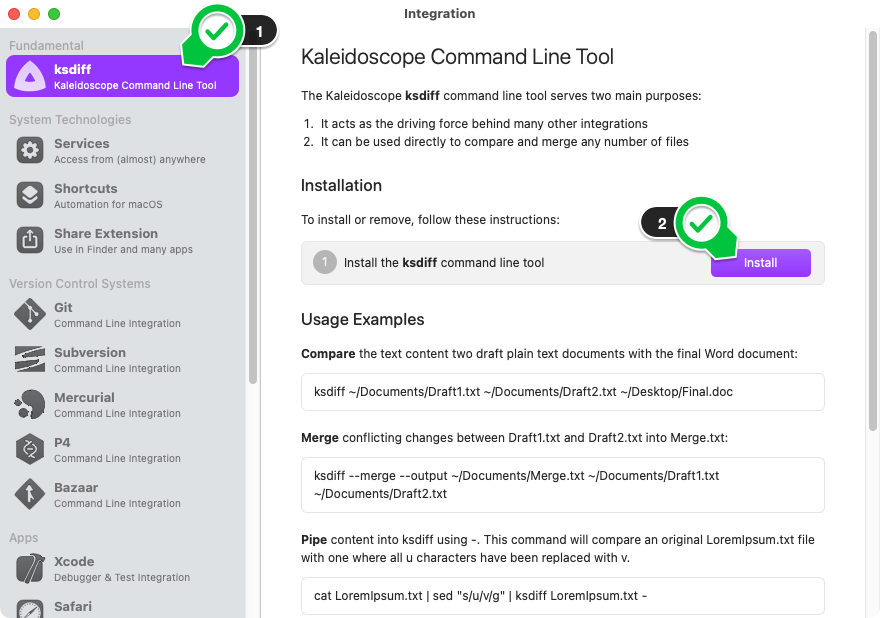The image size is (880, 618).
Task: Open the Shortcuts icon
Action: tap(30, 195)
